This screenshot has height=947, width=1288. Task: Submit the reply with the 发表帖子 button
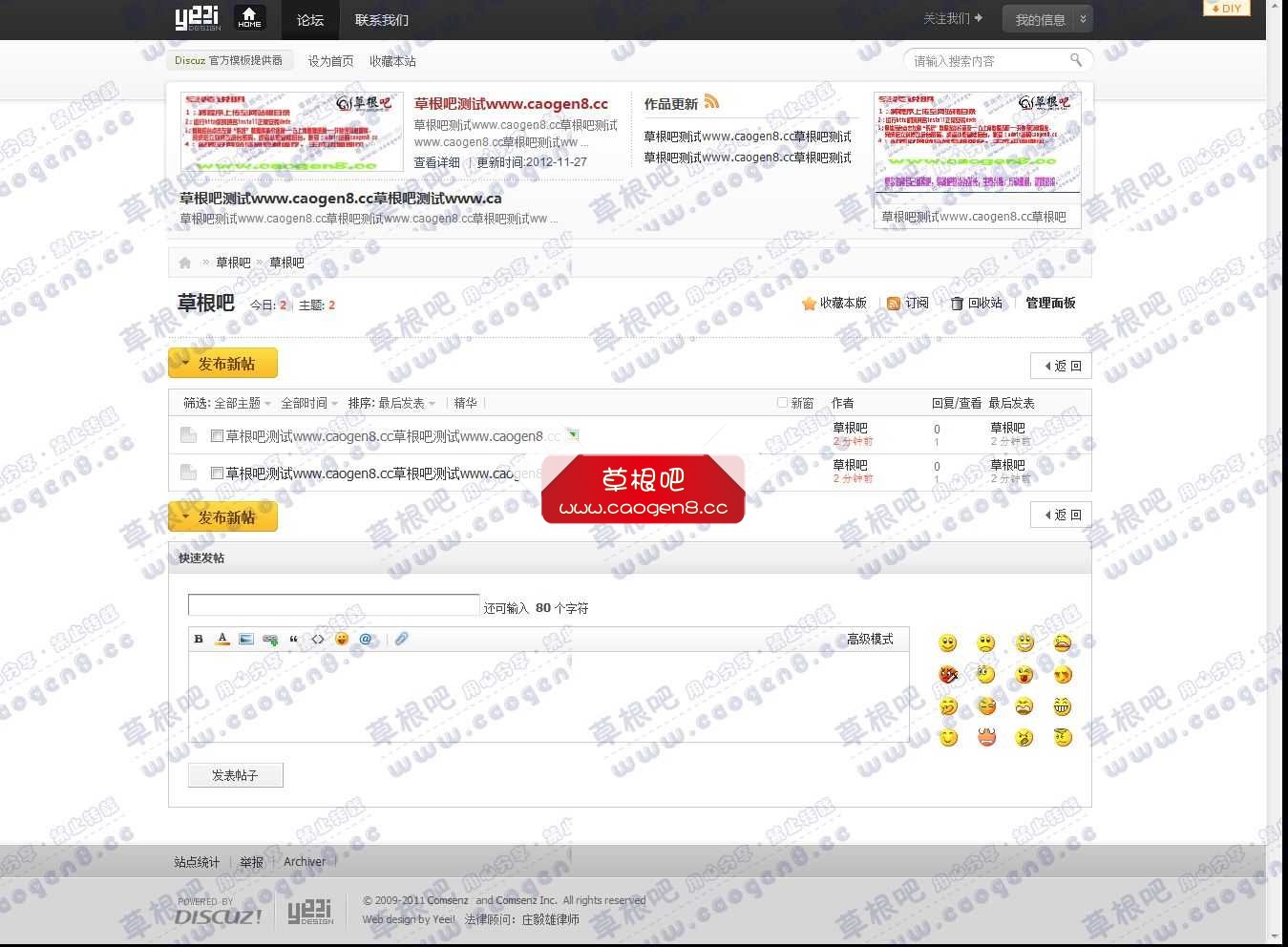click(x=235, y=774)
